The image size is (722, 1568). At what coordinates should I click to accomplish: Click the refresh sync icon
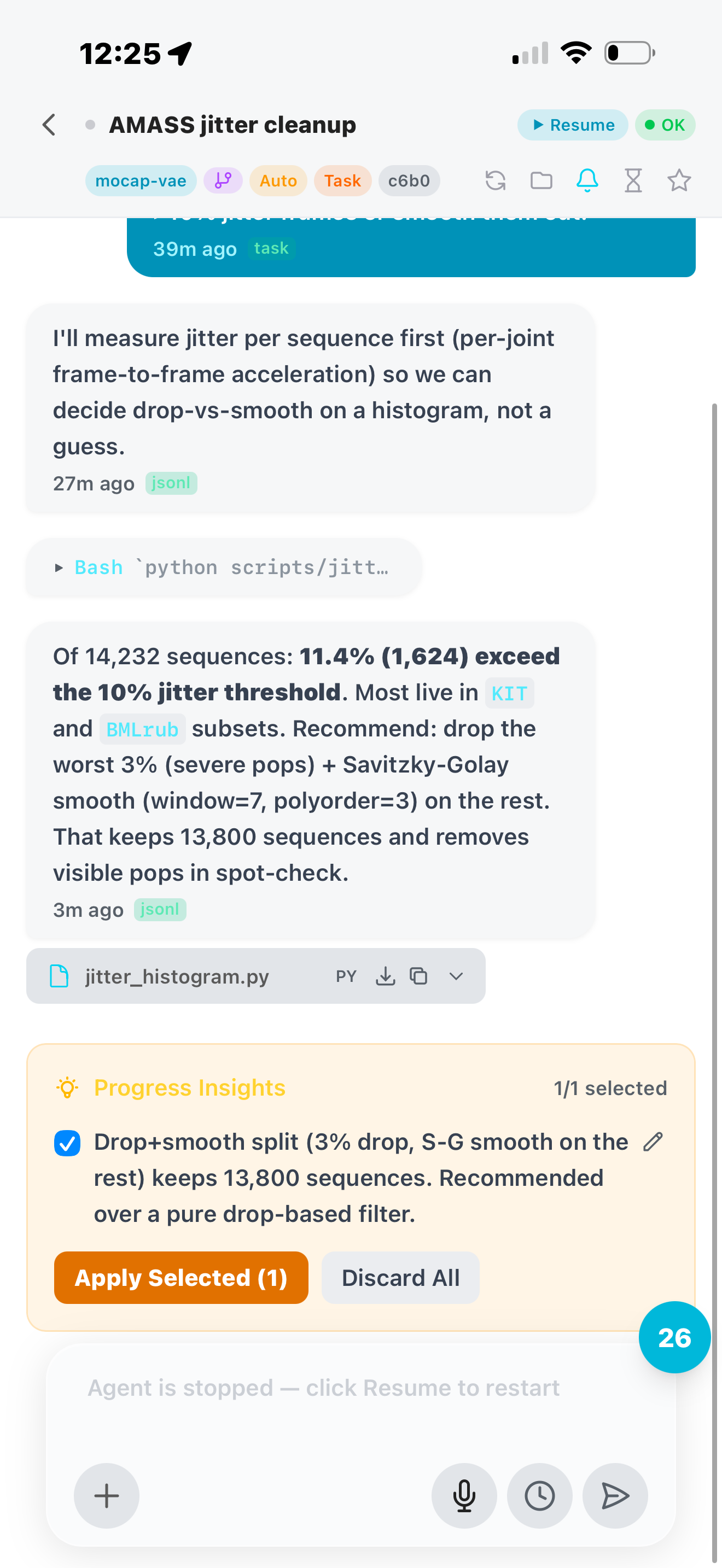coord(496,181)
